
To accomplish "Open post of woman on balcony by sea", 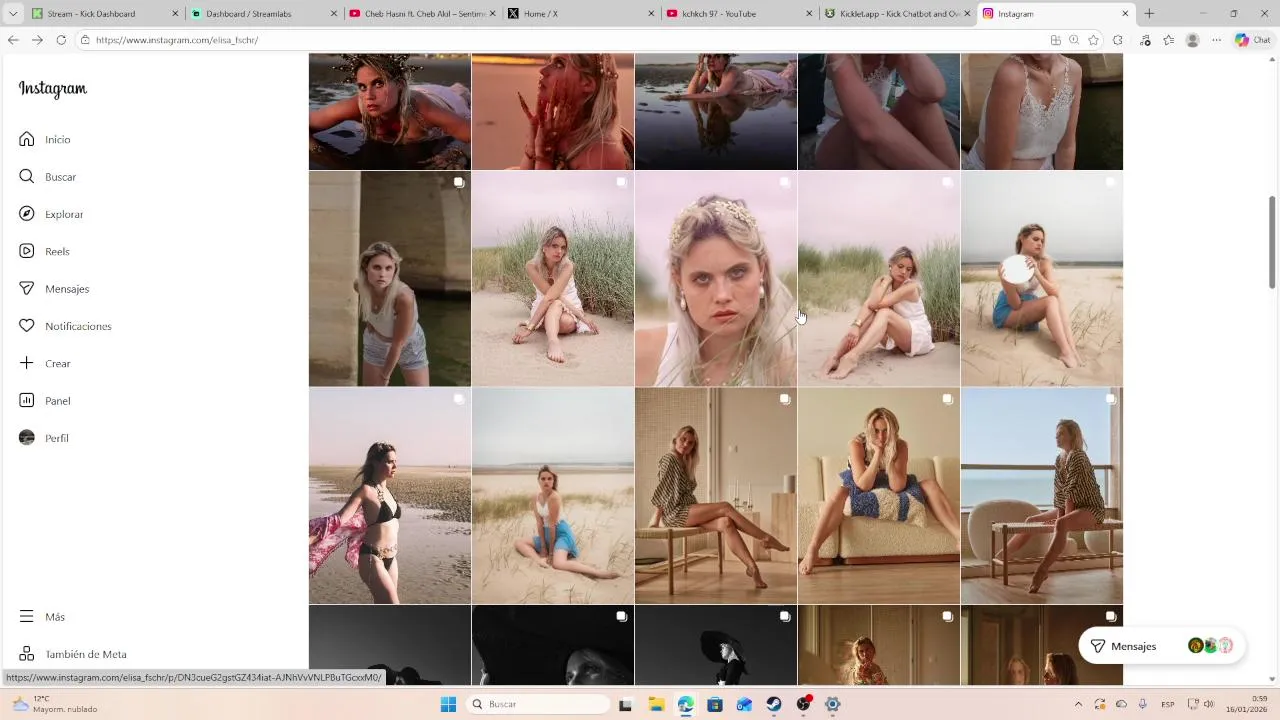I will click(x=1042, y=496).
